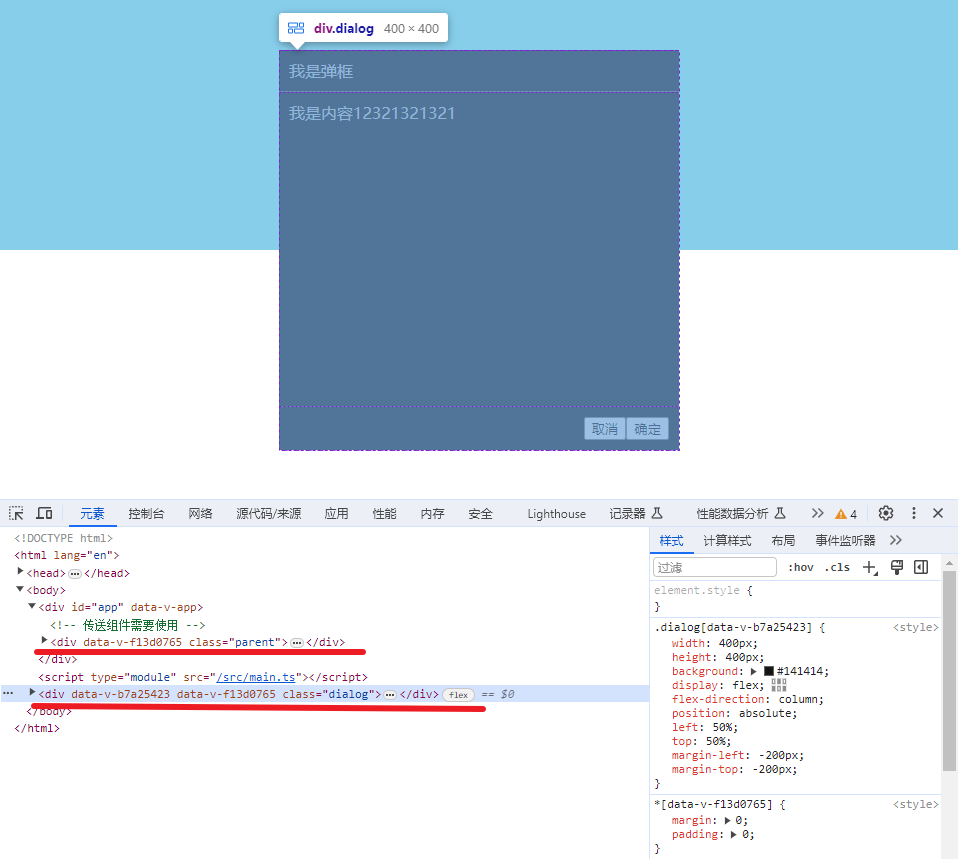Select the 传送组件需要使用 comment node
The width and height of the screenshot is (958, 859).
coord(128,626)
